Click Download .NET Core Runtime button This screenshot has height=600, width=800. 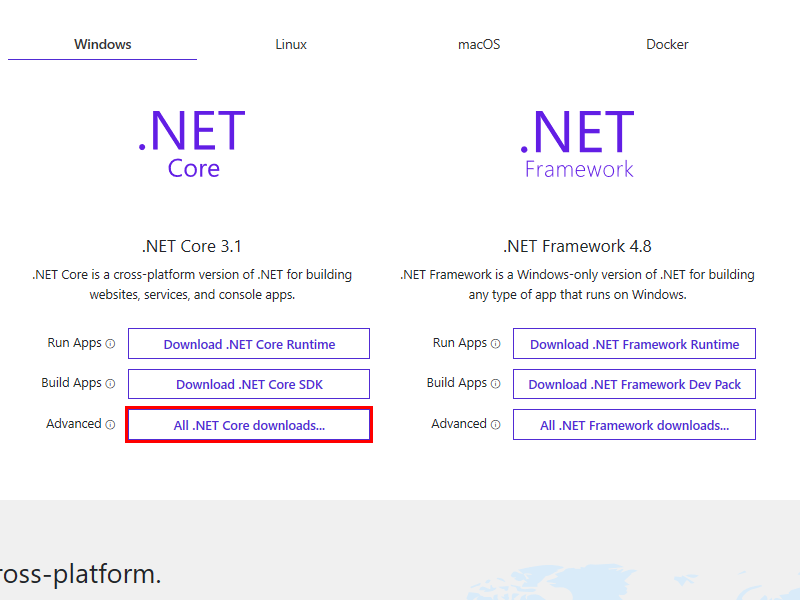pos(249,344)
